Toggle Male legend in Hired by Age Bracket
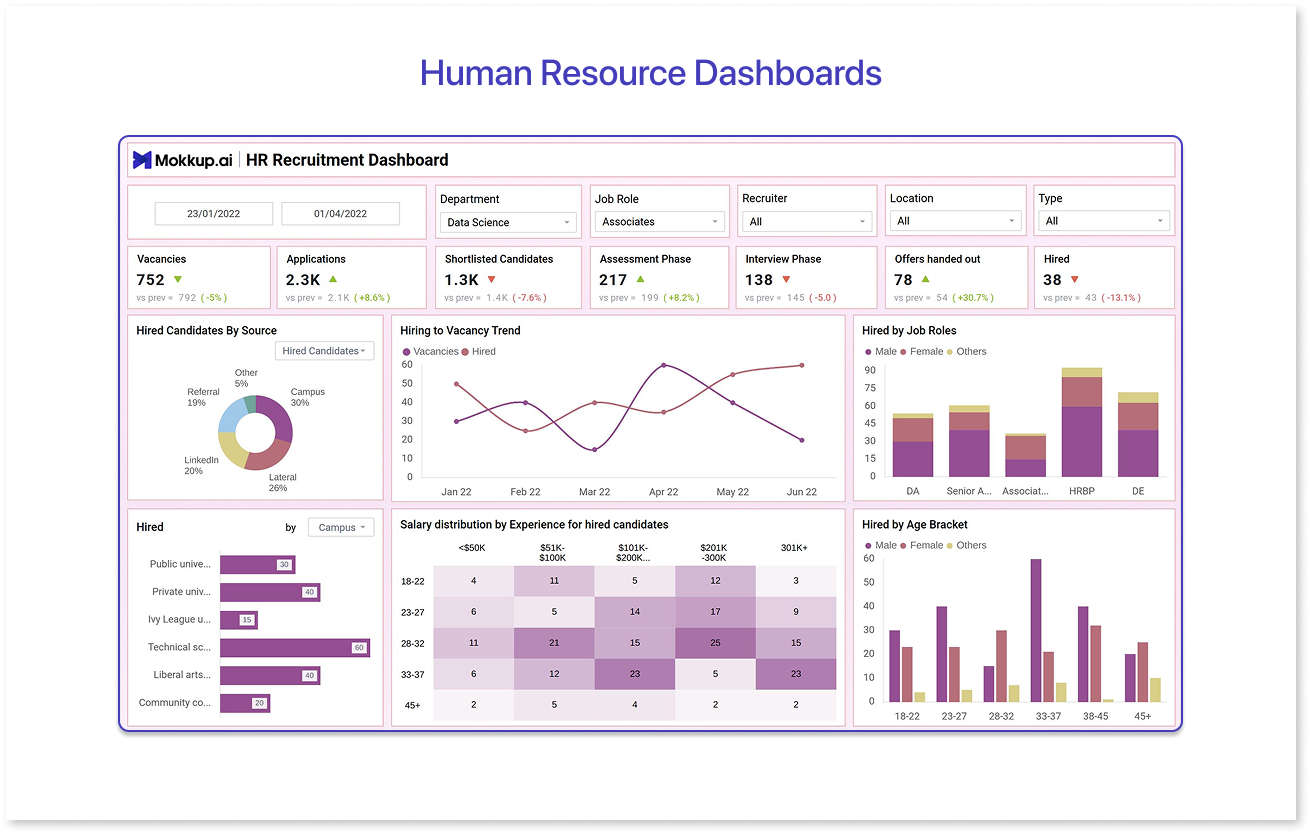The height and width of the screenshot is (834, 1310). (x=880, y=546)
